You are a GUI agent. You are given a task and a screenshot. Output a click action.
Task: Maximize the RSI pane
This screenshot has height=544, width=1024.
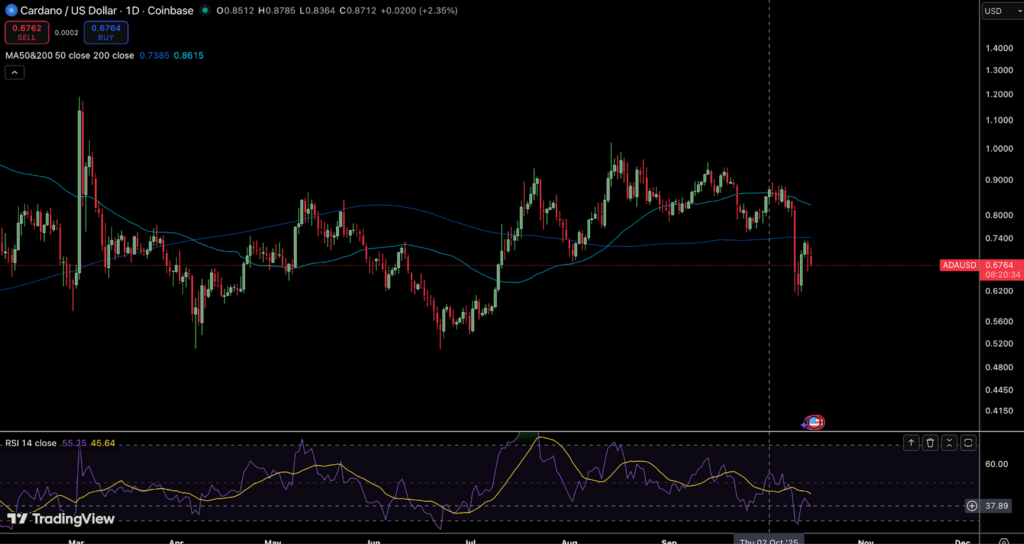click(x=968, y=442)
